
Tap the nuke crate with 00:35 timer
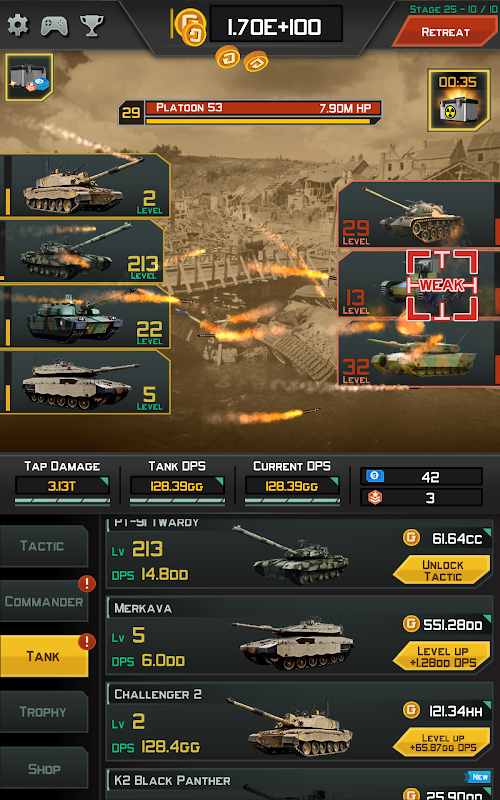coord(458,101)
